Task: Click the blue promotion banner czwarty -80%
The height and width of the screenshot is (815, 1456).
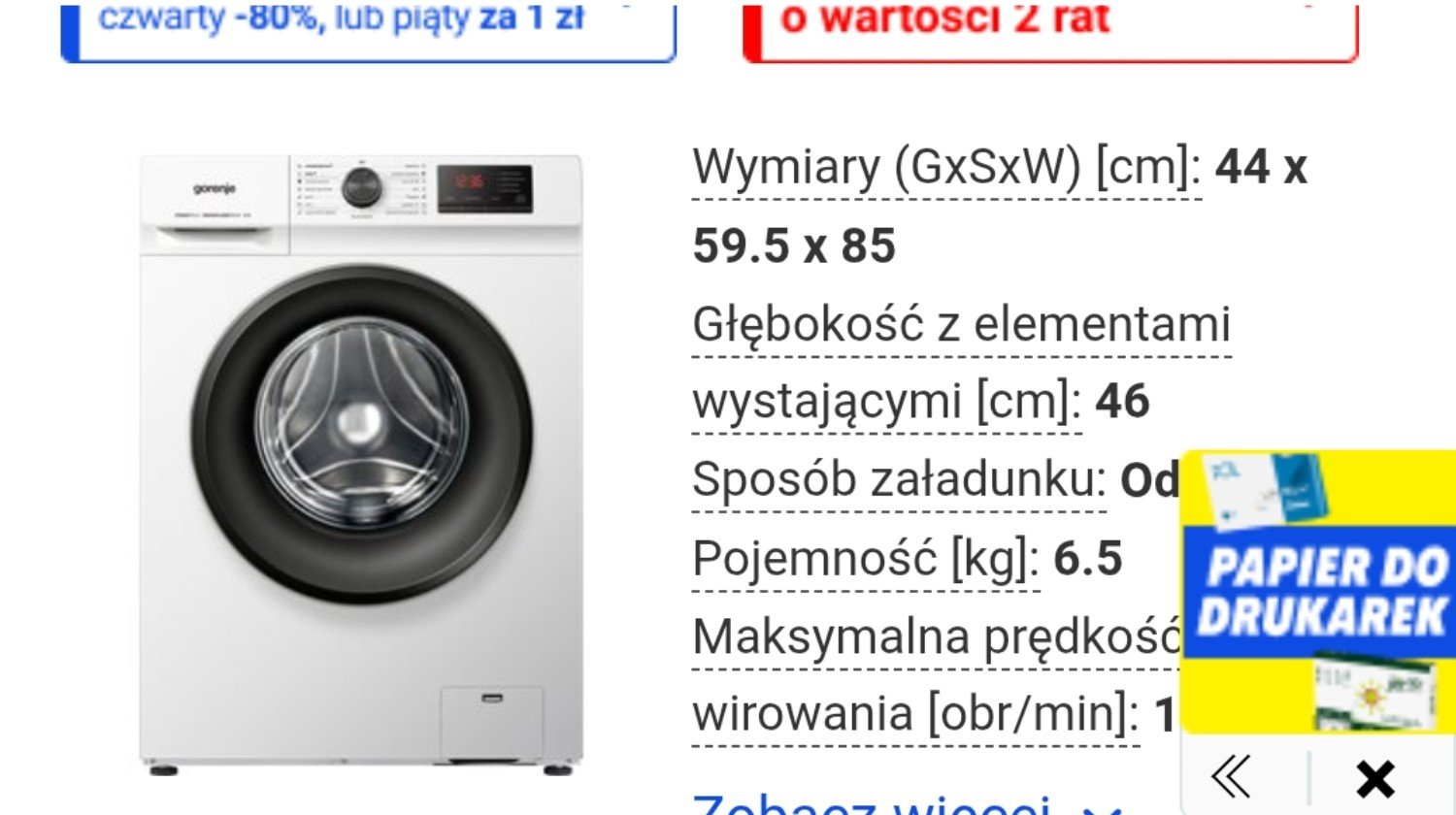Action: click(368, 29)
